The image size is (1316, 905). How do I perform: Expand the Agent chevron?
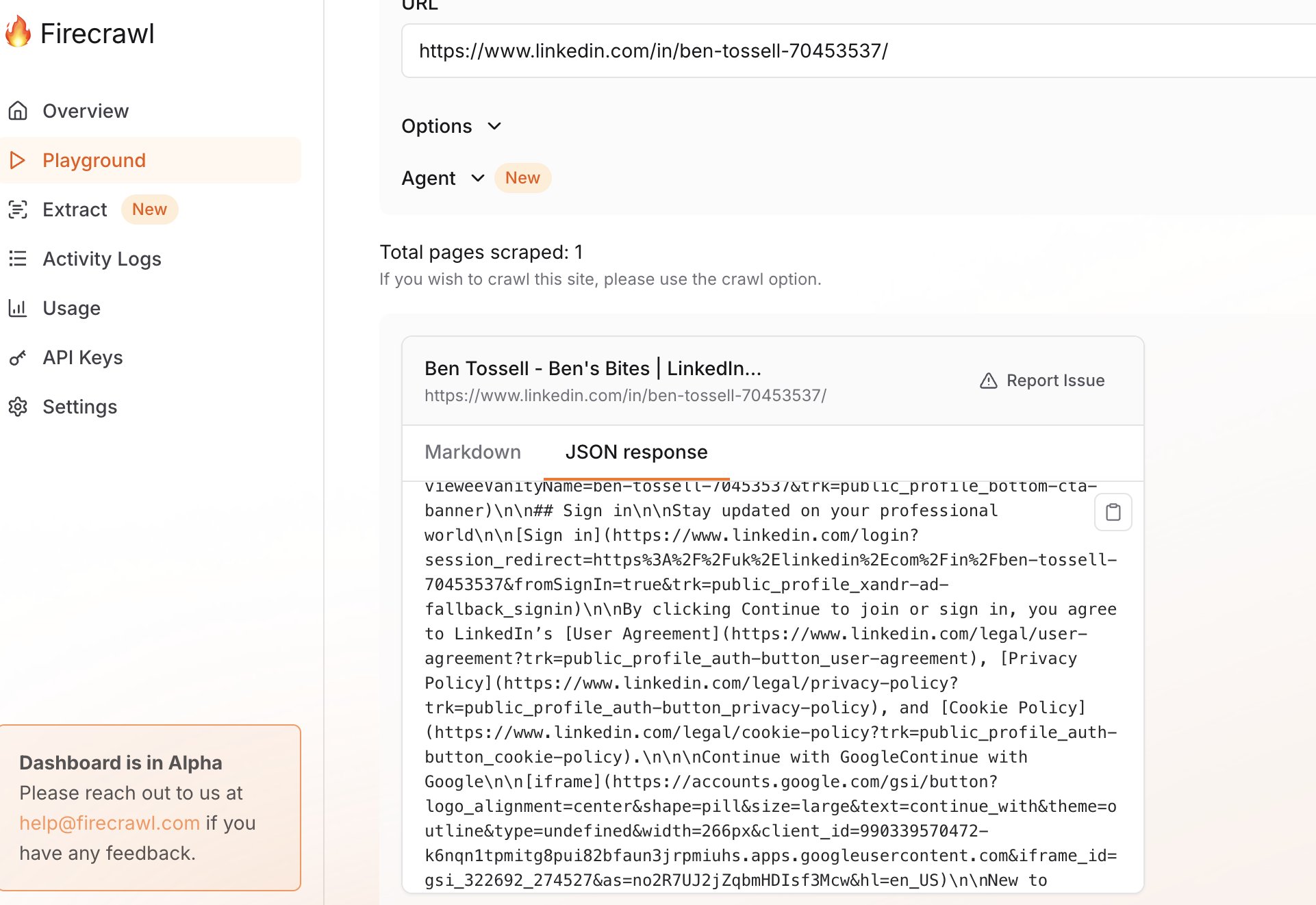478,178
